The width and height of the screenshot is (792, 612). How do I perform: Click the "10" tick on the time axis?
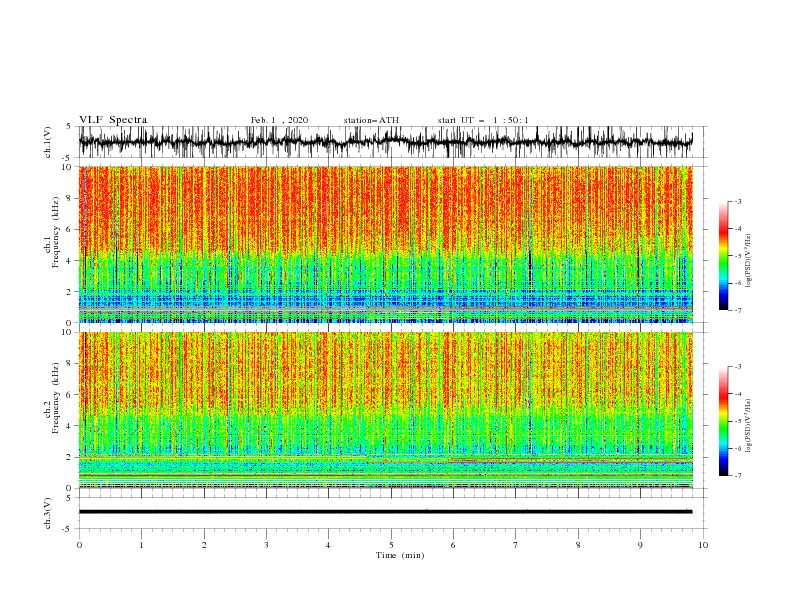pos(703,545)
